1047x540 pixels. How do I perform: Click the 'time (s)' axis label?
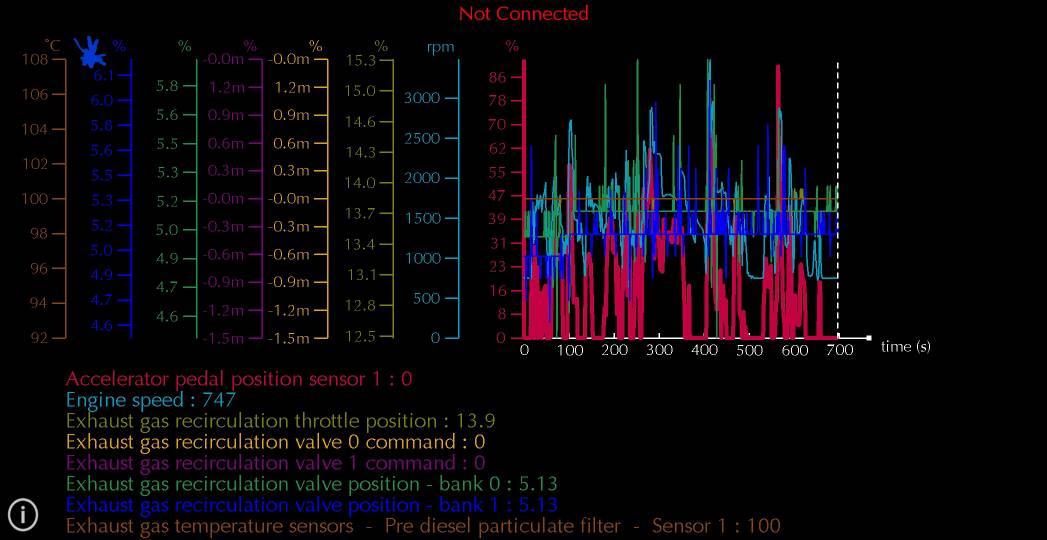tap(905, 347)
